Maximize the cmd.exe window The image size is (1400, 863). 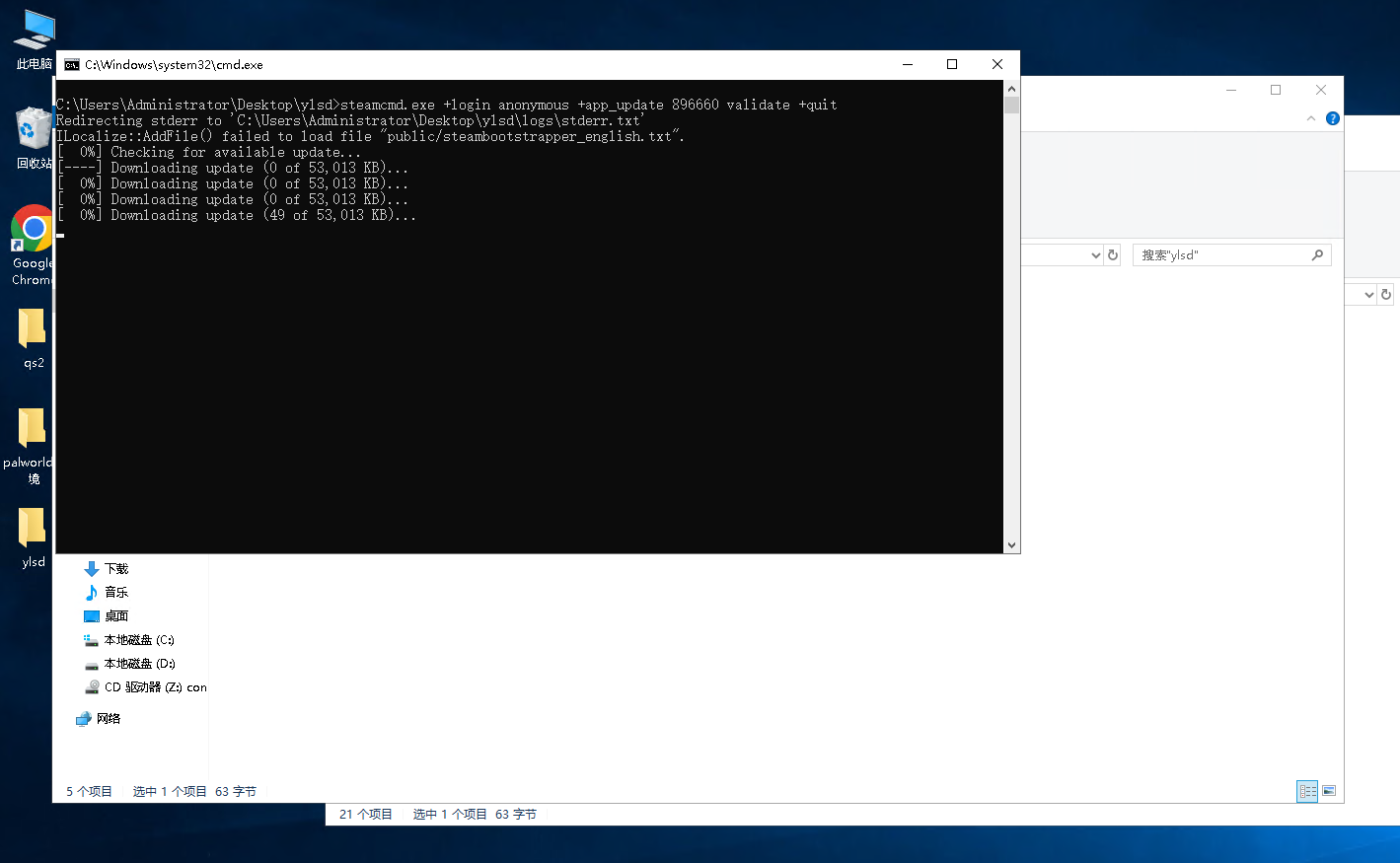point(952,65)
